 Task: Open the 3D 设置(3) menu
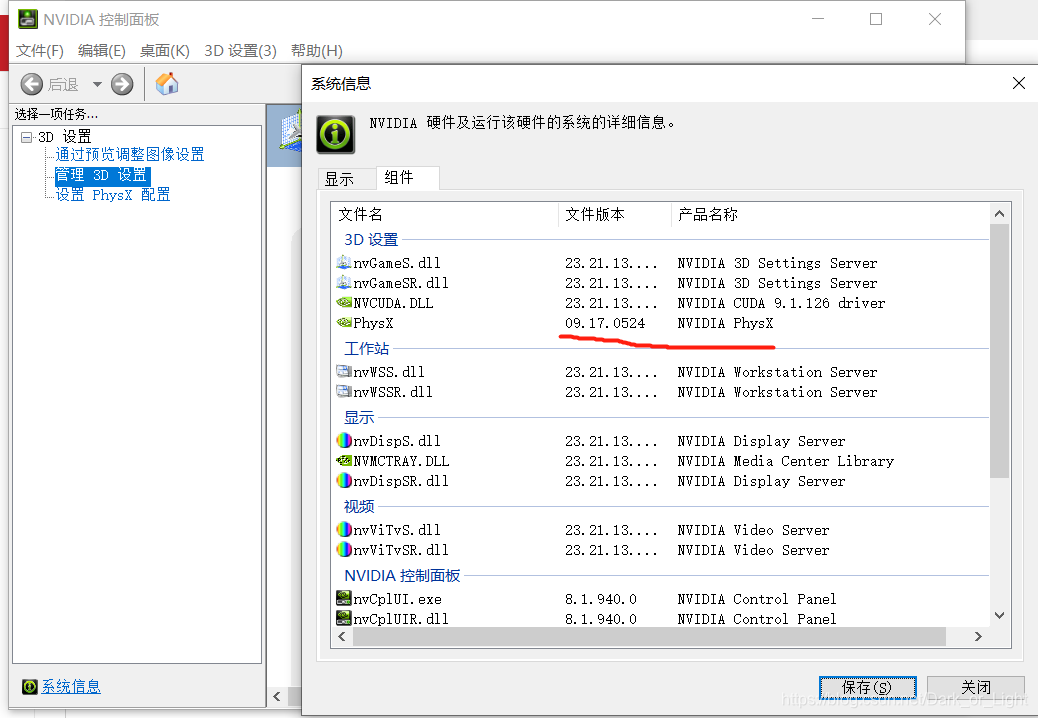[x=240, y=51]
